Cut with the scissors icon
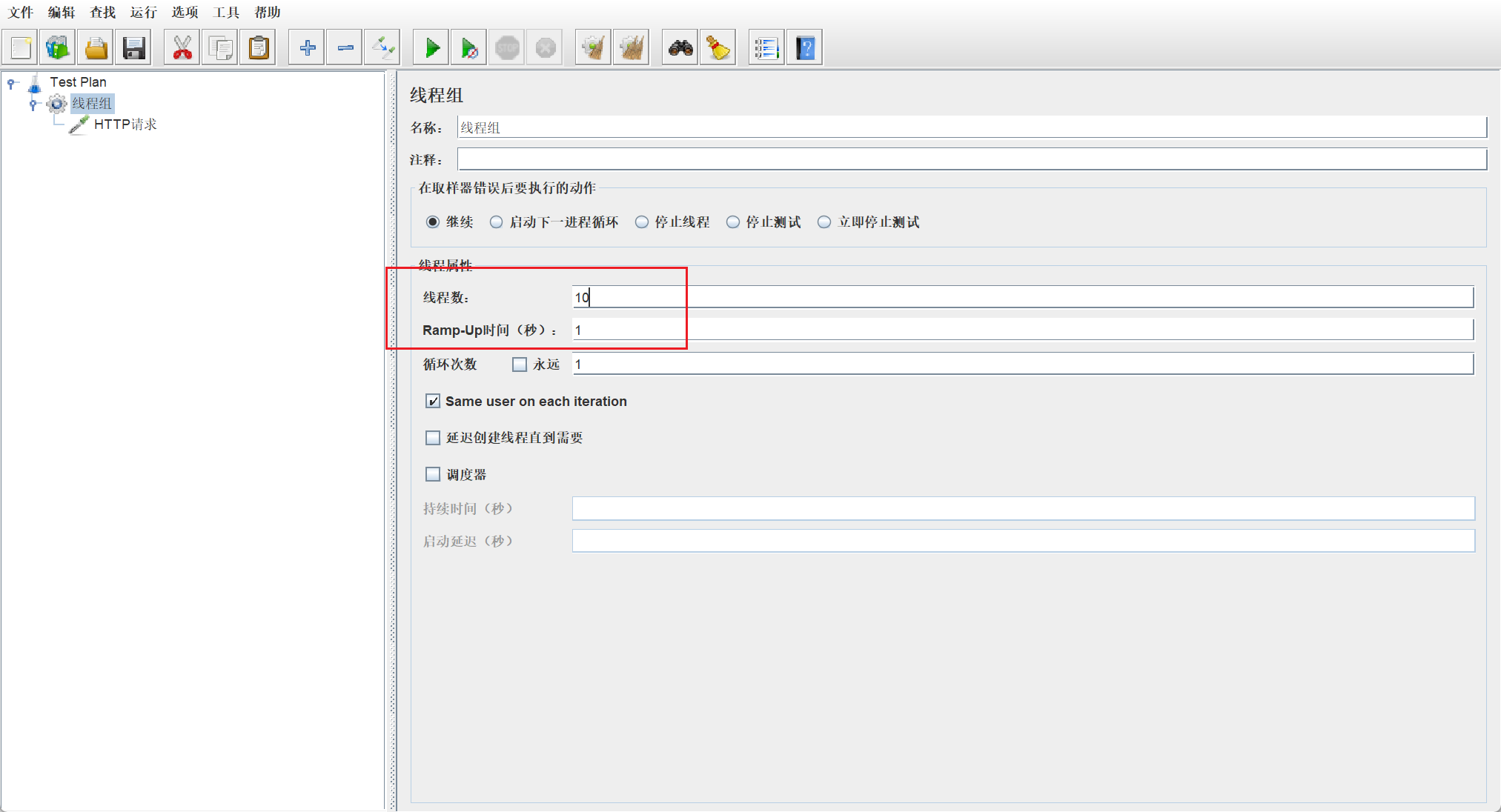The width and height of the screenshot is (1501, 812). tap(182, 48)
